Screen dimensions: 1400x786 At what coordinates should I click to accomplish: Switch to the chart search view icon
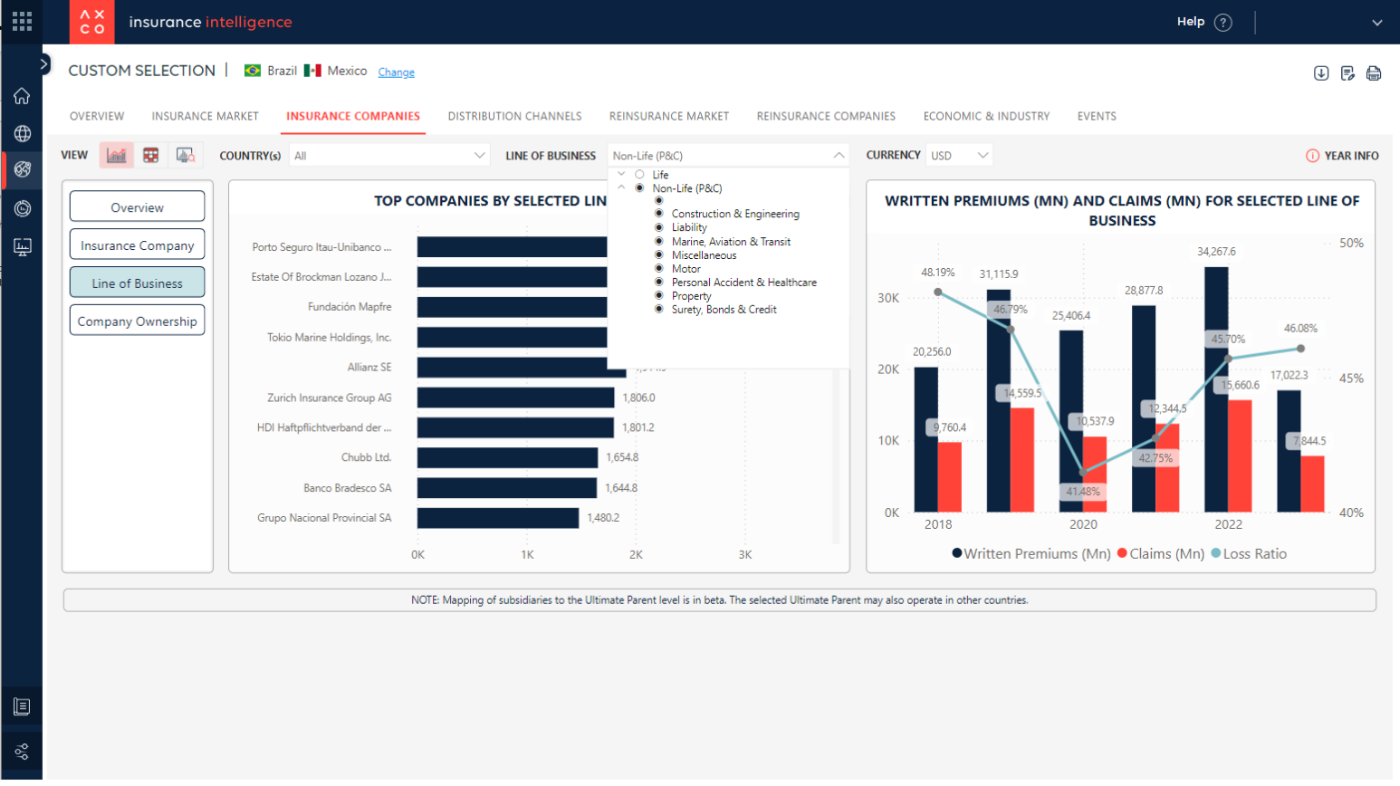click(185, 155)
